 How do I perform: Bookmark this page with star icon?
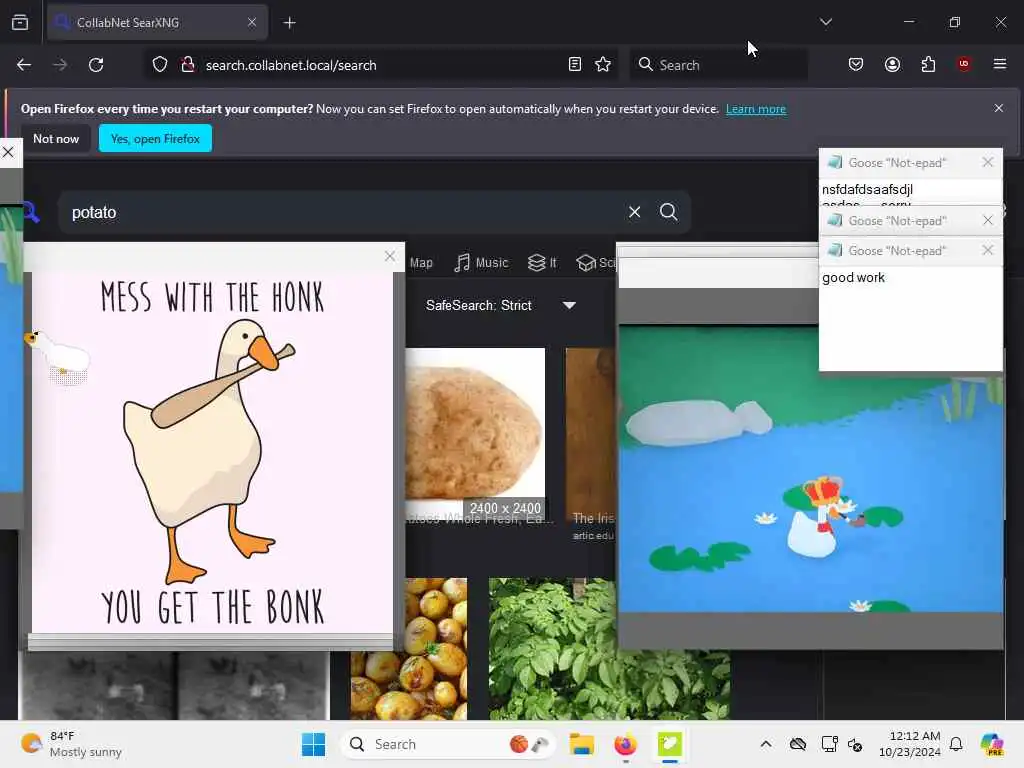click(603, 64)
